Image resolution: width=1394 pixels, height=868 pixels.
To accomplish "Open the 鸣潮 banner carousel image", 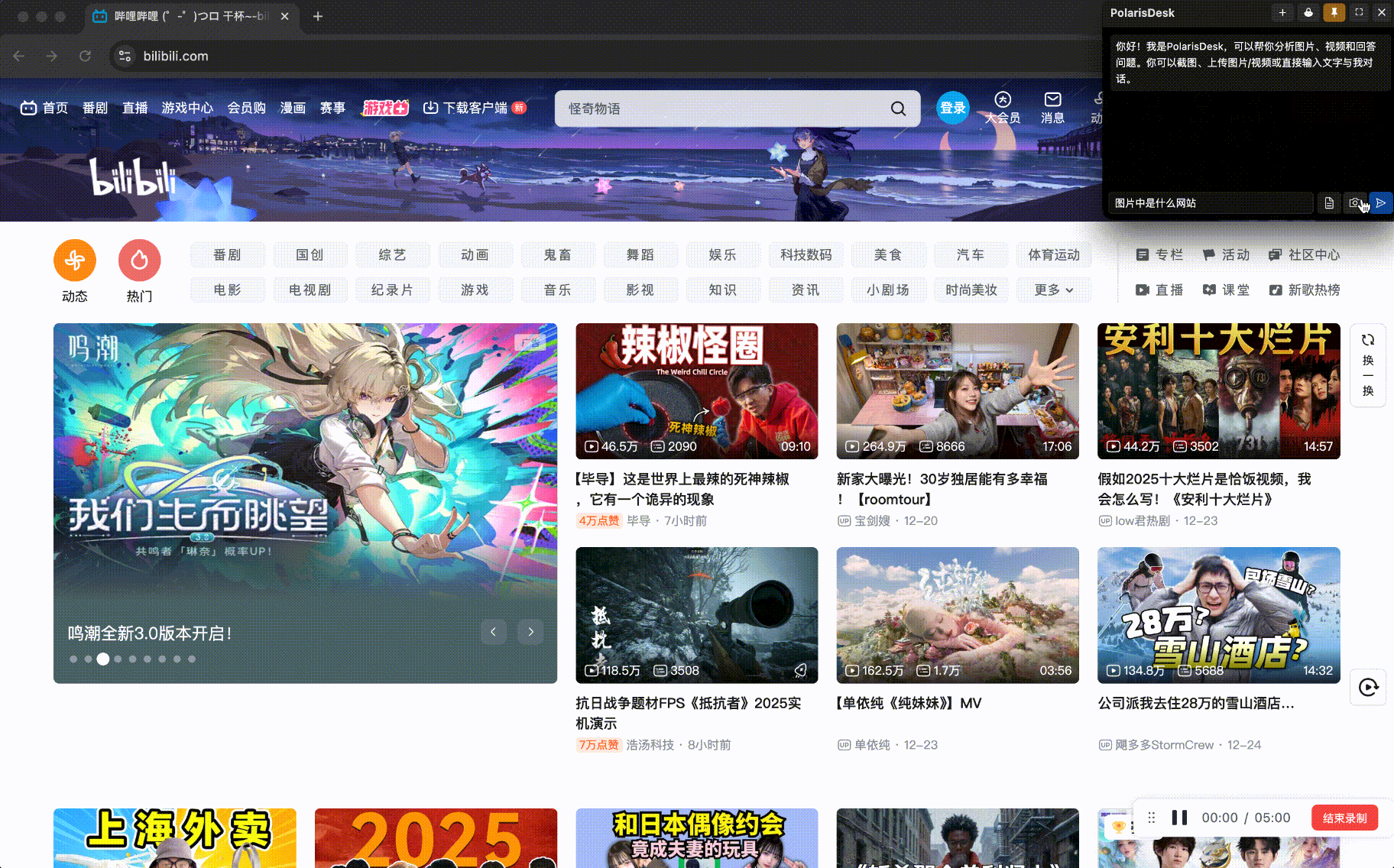I will (305, 503).
